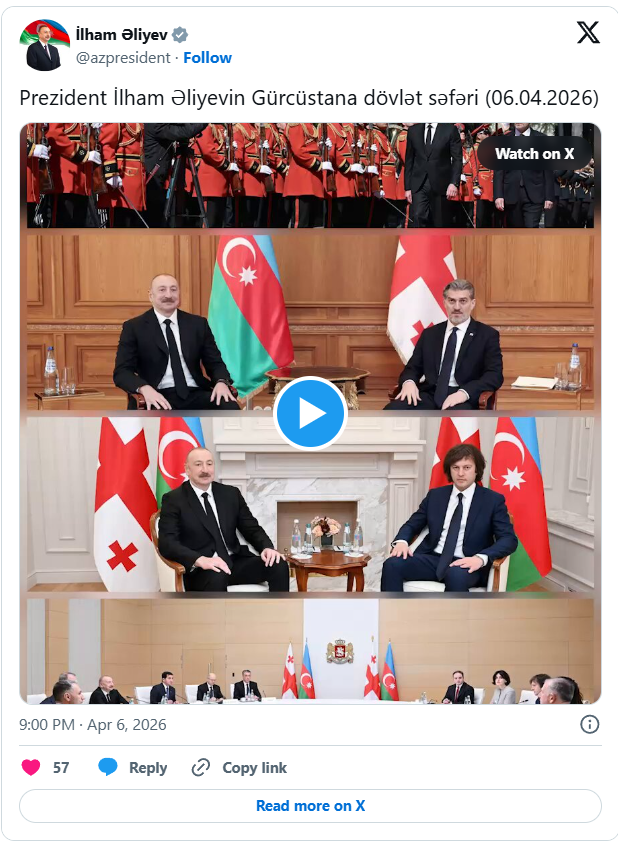Click the verified badge next to İlham Əliyev
The width and height of the screenshot is (618, 851).
pyautogui.click(x=180, y=35)
